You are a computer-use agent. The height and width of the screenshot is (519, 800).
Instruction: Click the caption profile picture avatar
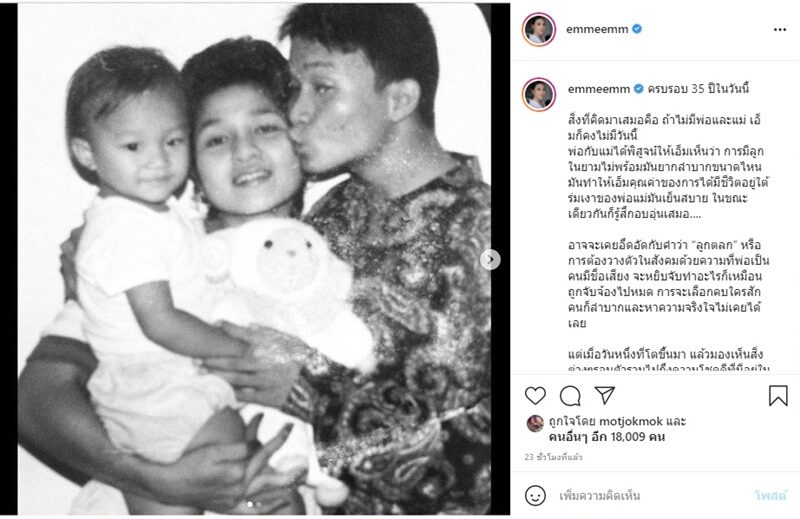coord(539,94)
